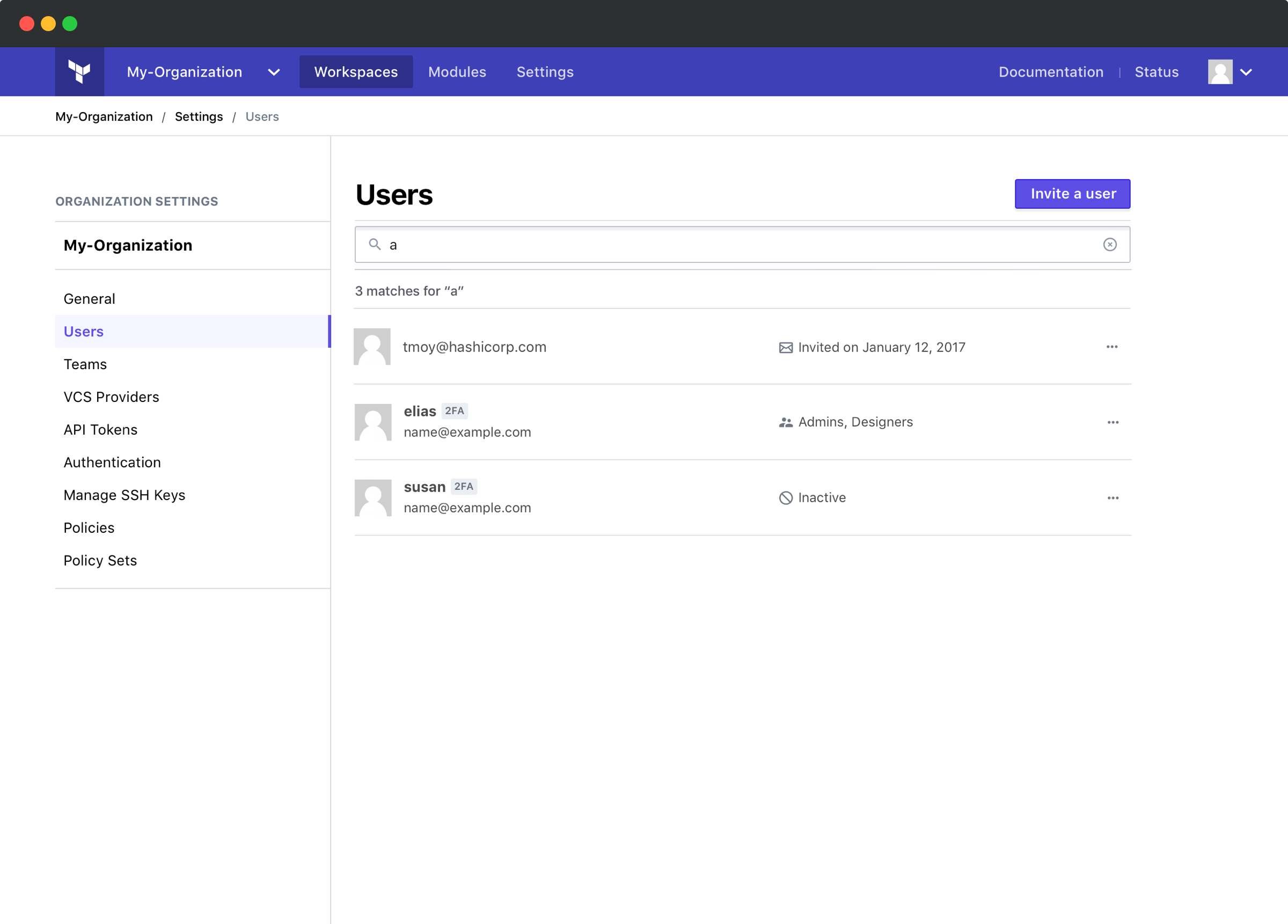
Task: Click the username susan
Action: (x=424, y=487)
